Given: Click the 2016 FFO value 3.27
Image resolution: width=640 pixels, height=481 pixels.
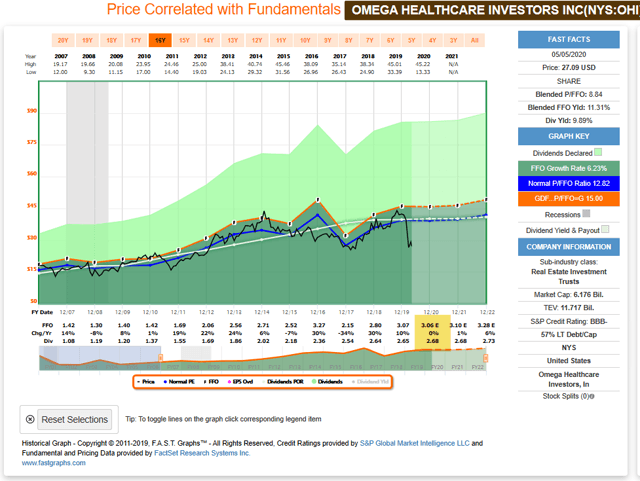Looking at the screenshot, I should 319,325.
